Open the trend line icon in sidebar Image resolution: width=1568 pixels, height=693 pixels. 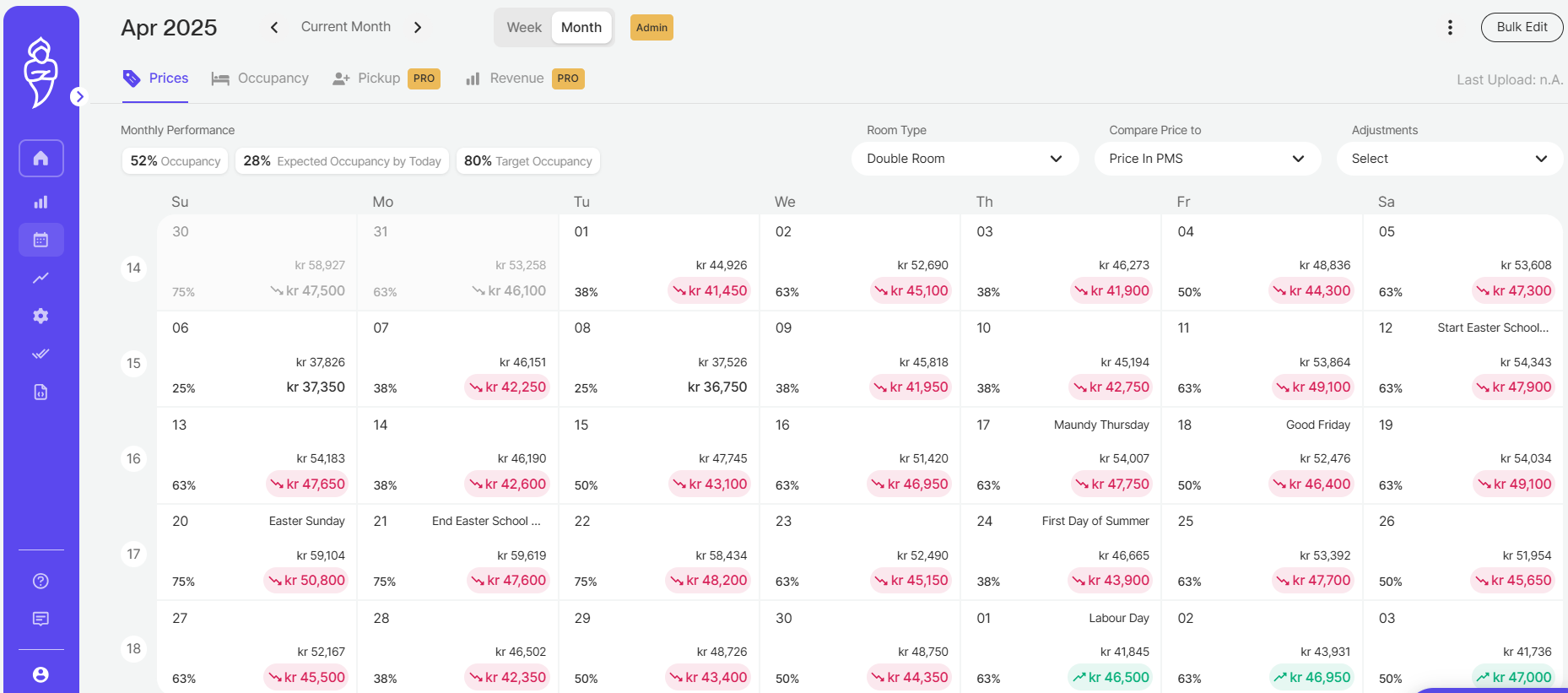[x=41, y=278]
